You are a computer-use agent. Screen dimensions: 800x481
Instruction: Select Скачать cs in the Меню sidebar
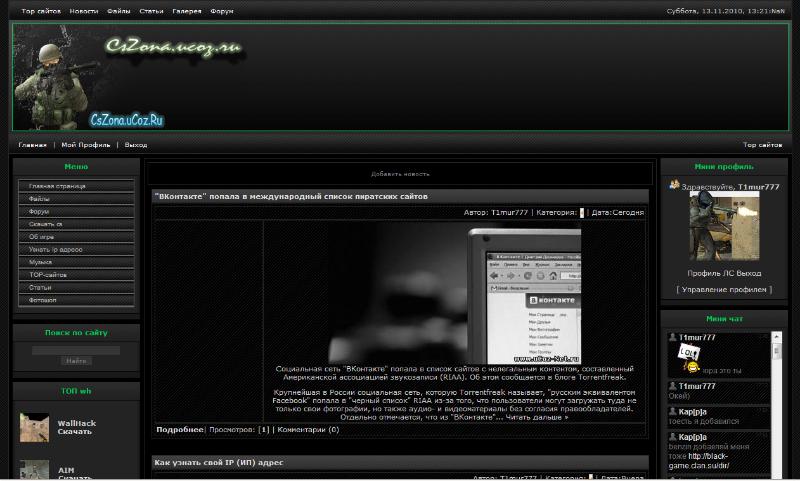77,224
